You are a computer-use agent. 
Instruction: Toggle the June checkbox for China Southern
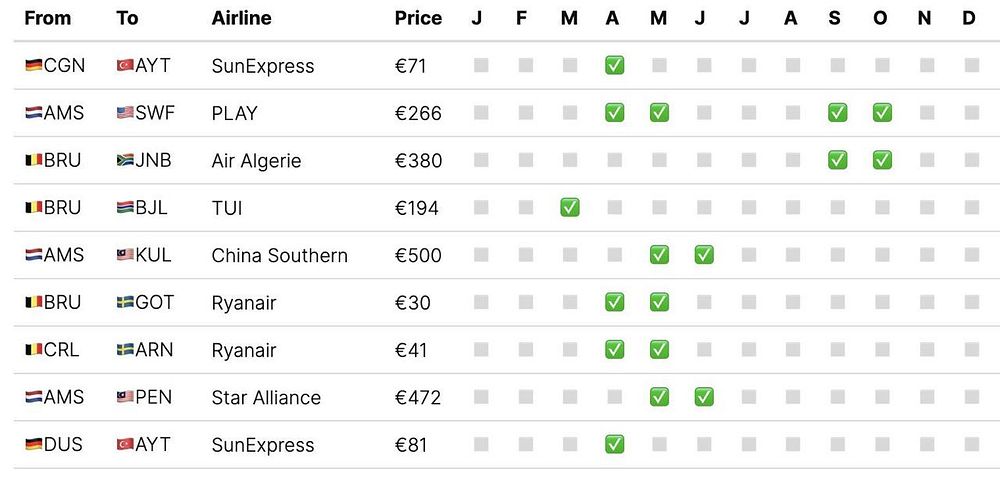pyautogui.click(x=703, y=255)
